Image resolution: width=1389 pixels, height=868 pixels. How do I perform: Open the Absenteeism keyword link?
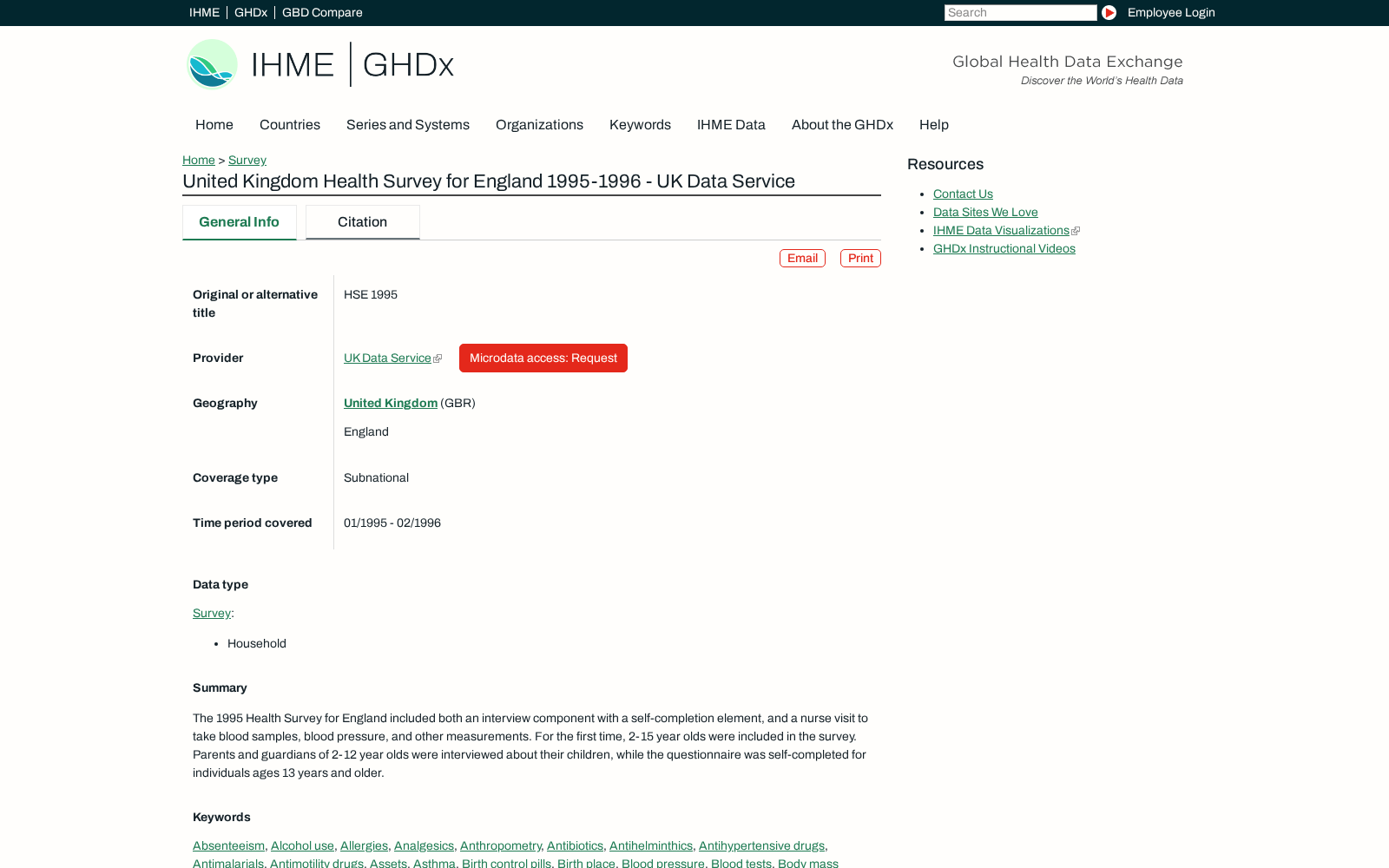point(228,845)
